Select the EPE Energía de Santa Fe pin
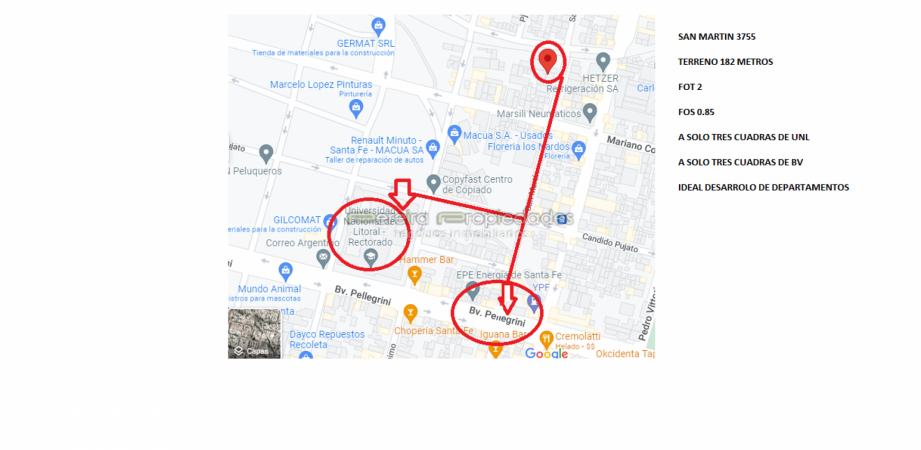The height and width of the screenshot is (450, 921). click(x=473, y=290)
